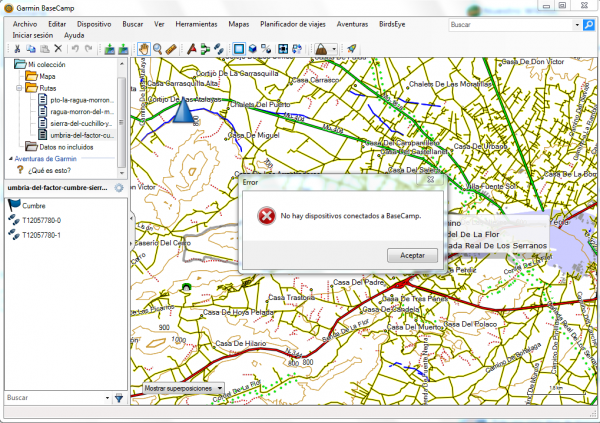Select the new waypoint flag tool

pos(192,49)
